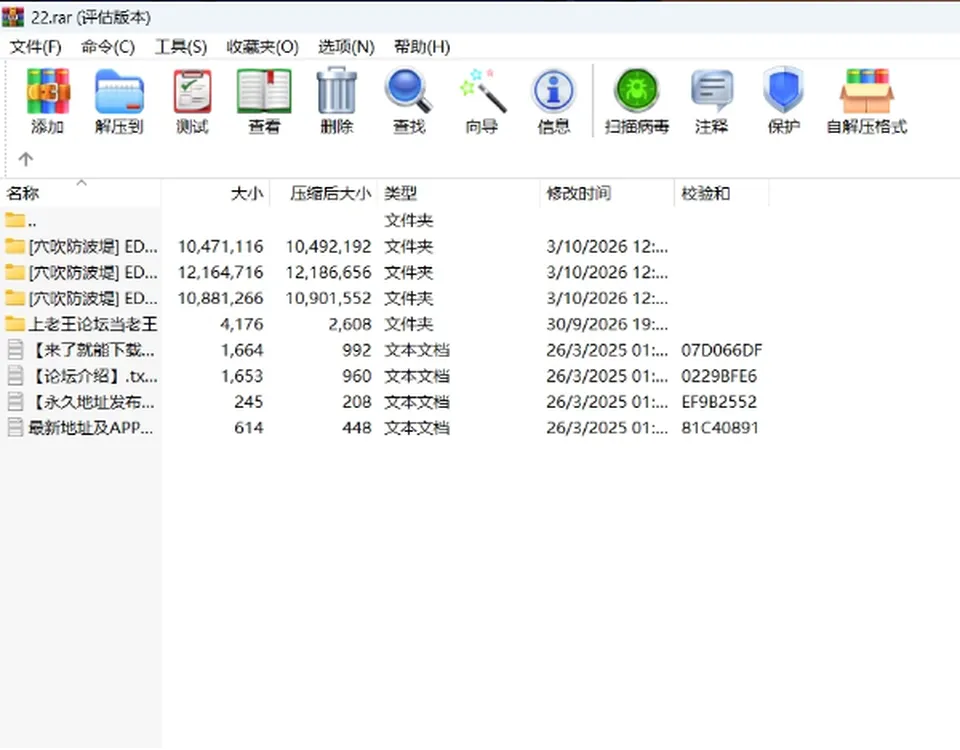Click the parent folder '..' icon
This screenshot has height=750, width=960.
coord(15,219)
